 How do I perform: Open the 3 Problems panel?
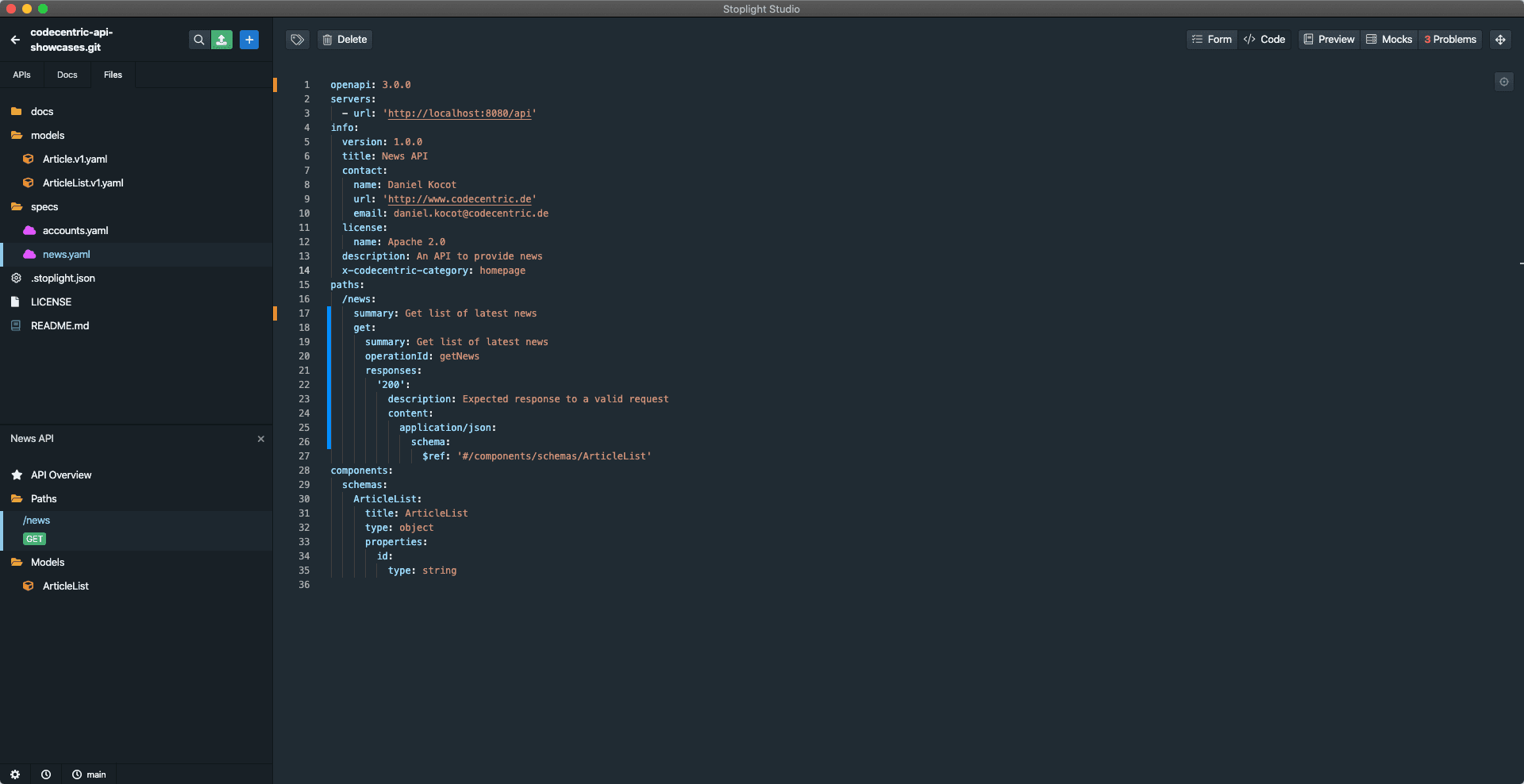pos(1450,40)
